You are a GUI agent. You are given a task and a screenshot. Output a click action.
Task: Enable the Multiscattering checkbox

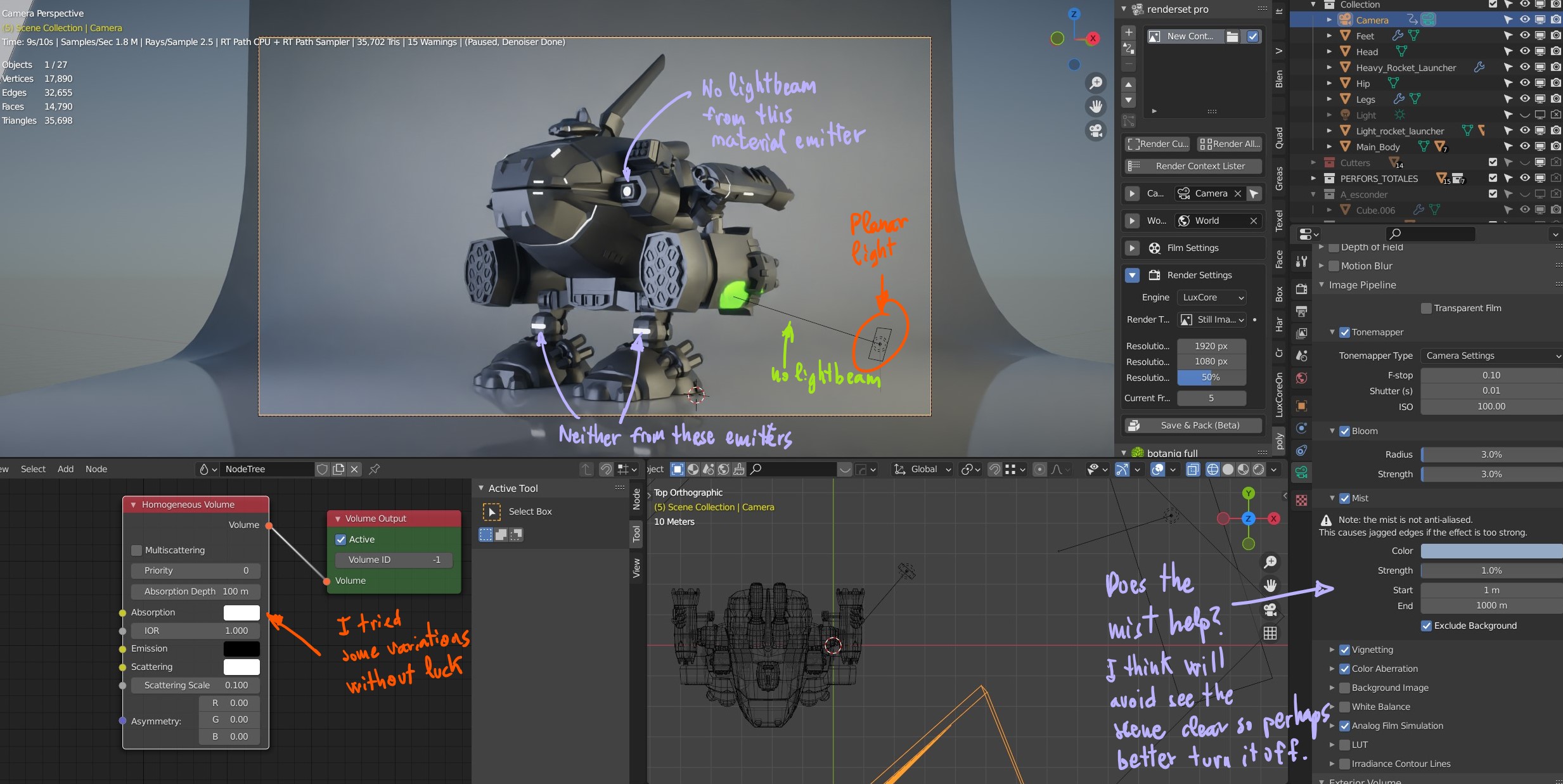(x=137, y=550)
